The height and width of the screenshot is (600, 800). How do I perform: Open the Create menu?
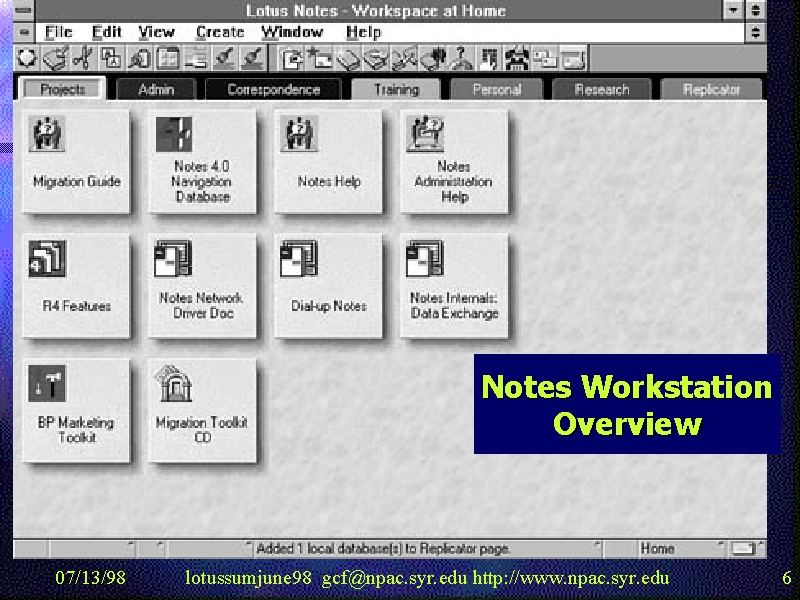220,32
